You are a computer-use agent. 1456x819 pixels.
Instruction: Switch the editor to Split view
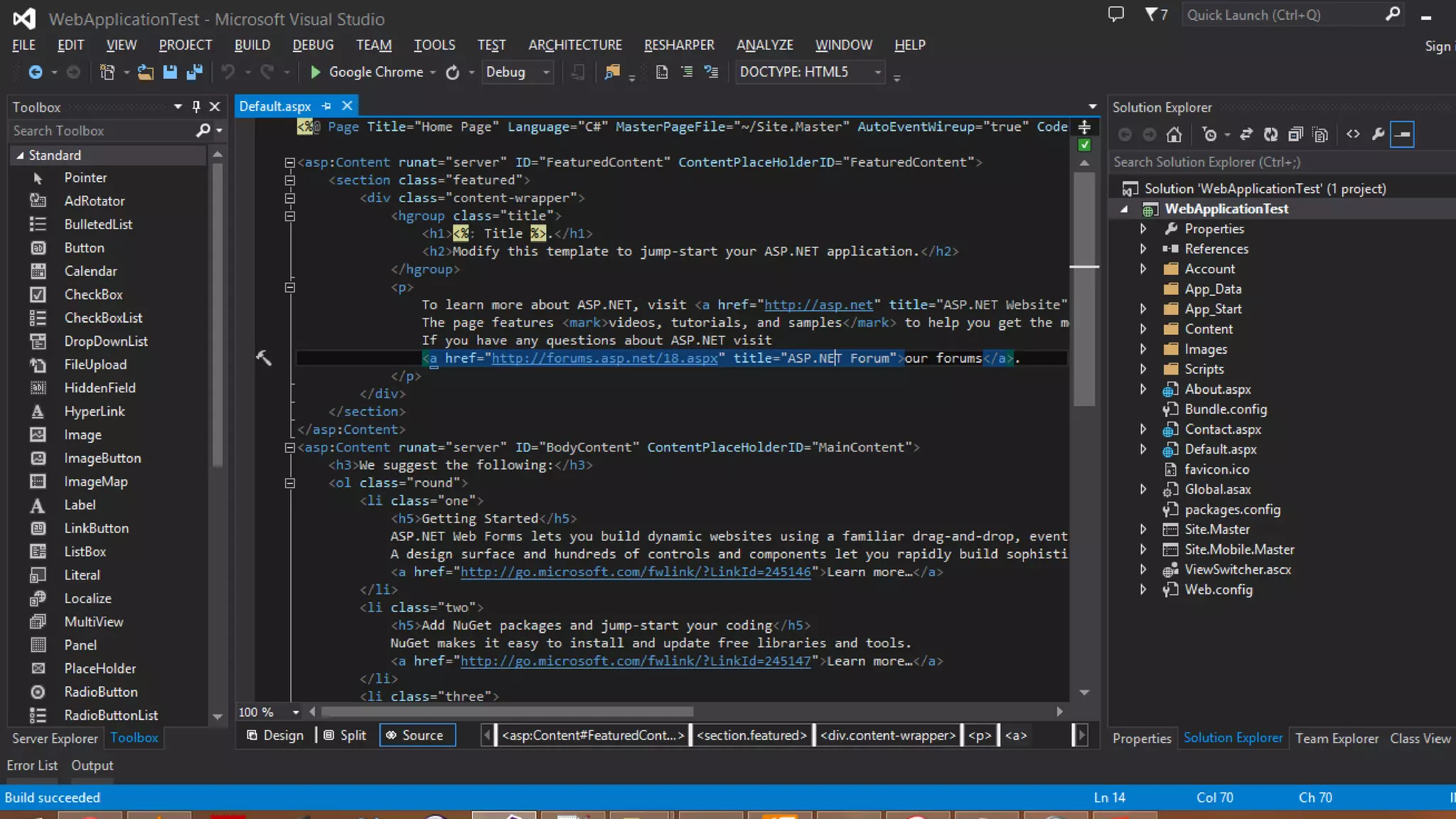point(345,735)
